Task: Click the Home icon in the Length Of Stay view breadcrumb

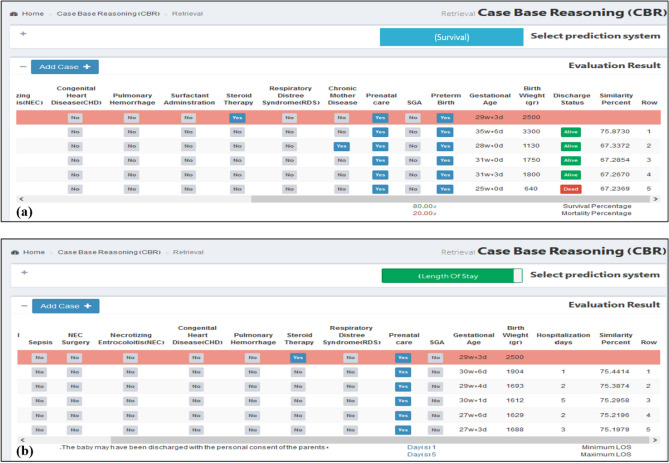Action: point(15,252)
